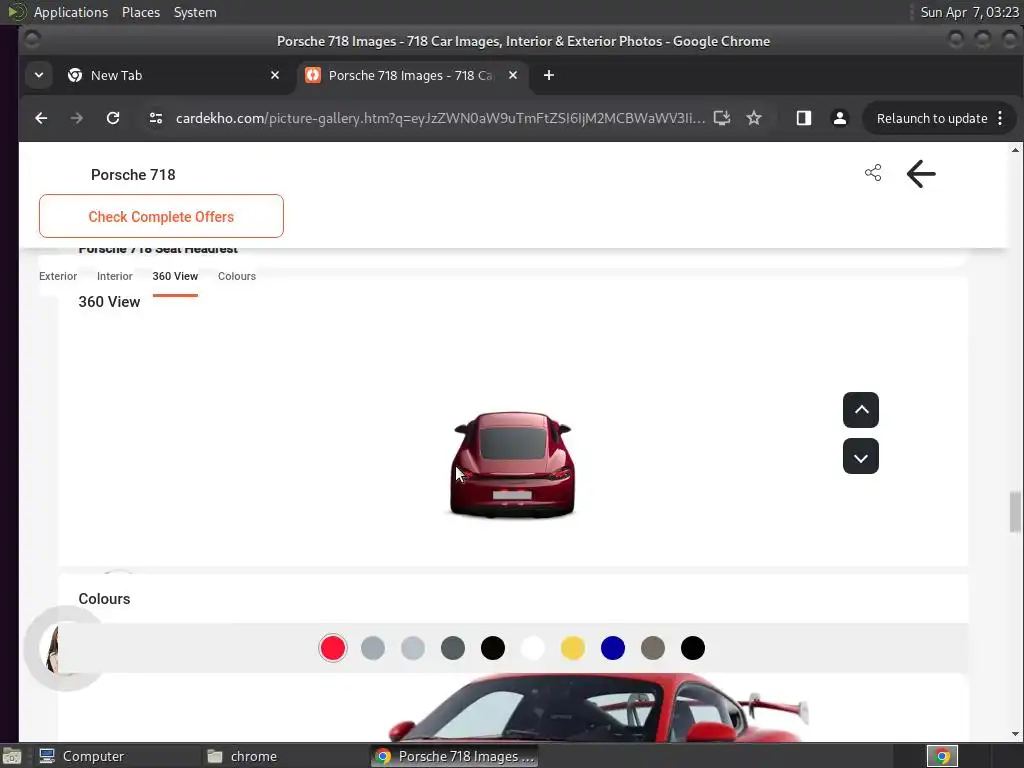Open a new tab with the plus icon

point(549,75)
